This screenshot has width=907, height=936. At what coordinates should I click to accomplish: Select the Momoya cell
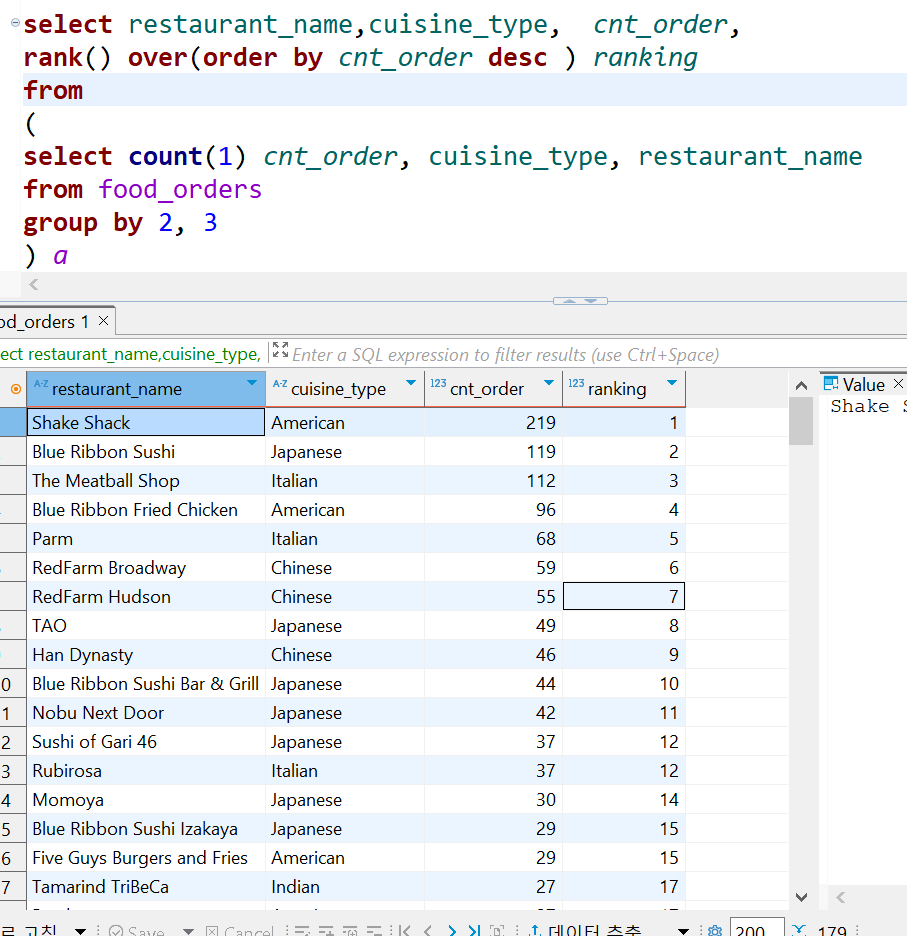tap(146, 800)
